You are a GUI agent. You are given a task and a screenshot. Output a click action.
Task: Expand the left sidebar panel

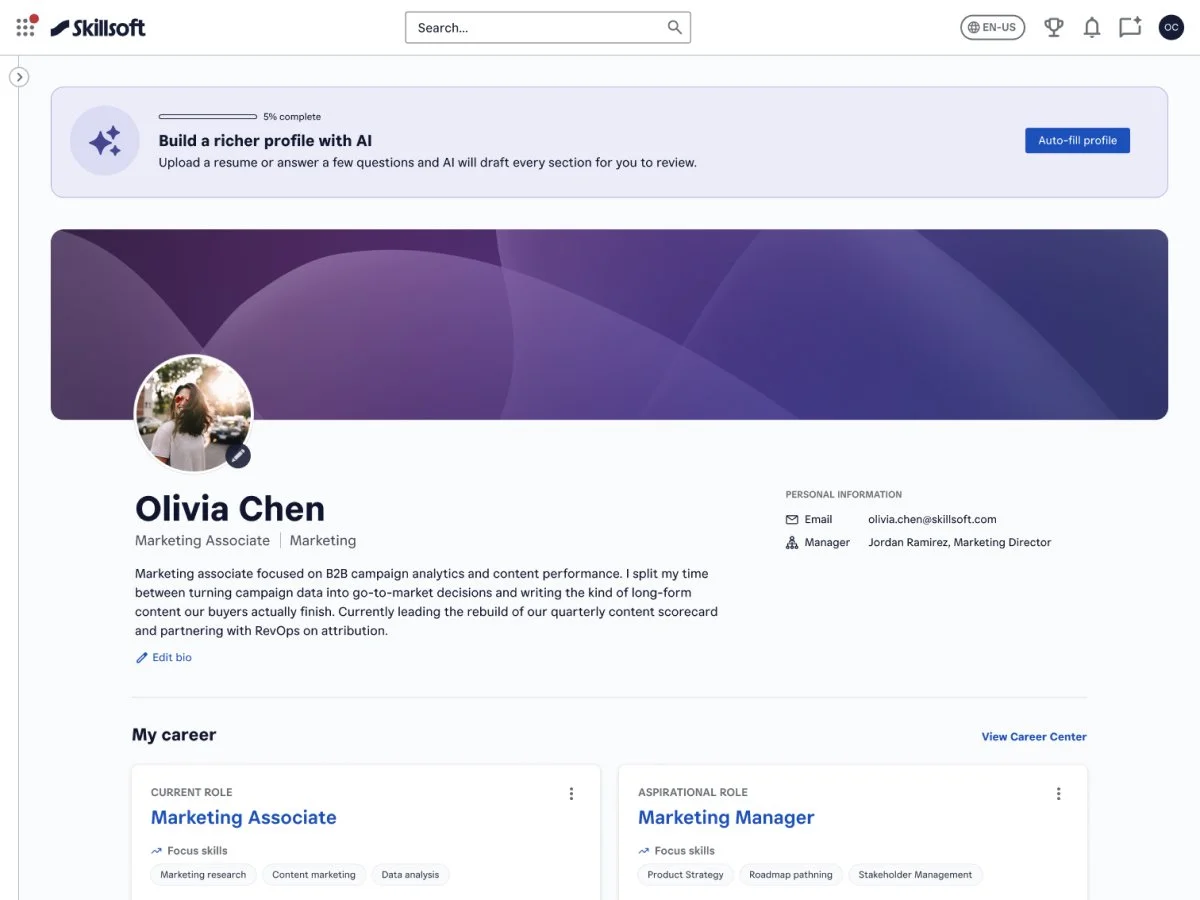coord(19,77)
